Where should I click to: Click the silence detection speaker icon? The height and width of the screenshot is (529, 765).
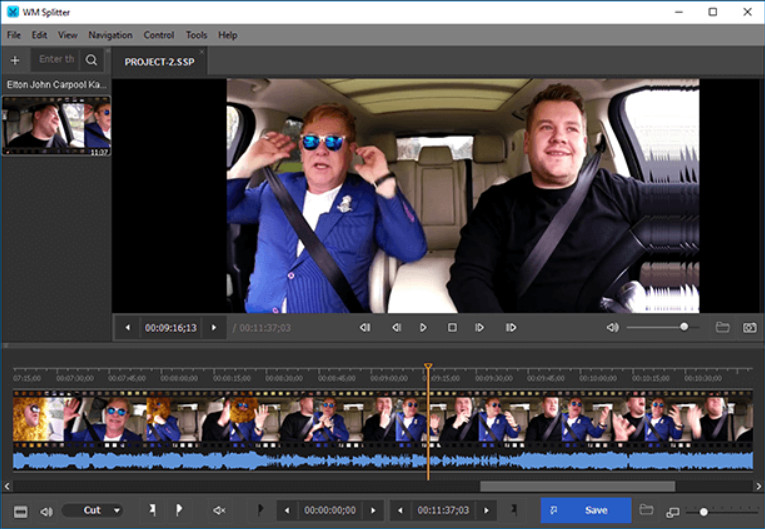coord(219,510)
